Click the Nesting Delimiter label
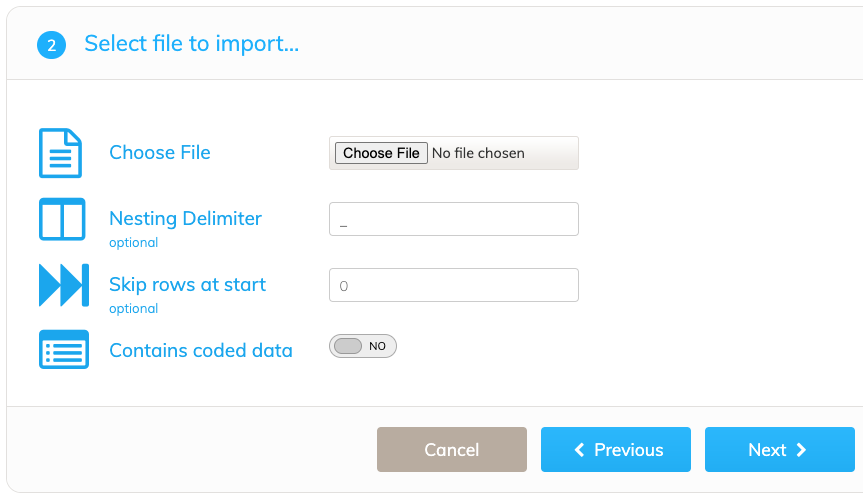This screenshot has width=863, height=496. coord(185,219)
